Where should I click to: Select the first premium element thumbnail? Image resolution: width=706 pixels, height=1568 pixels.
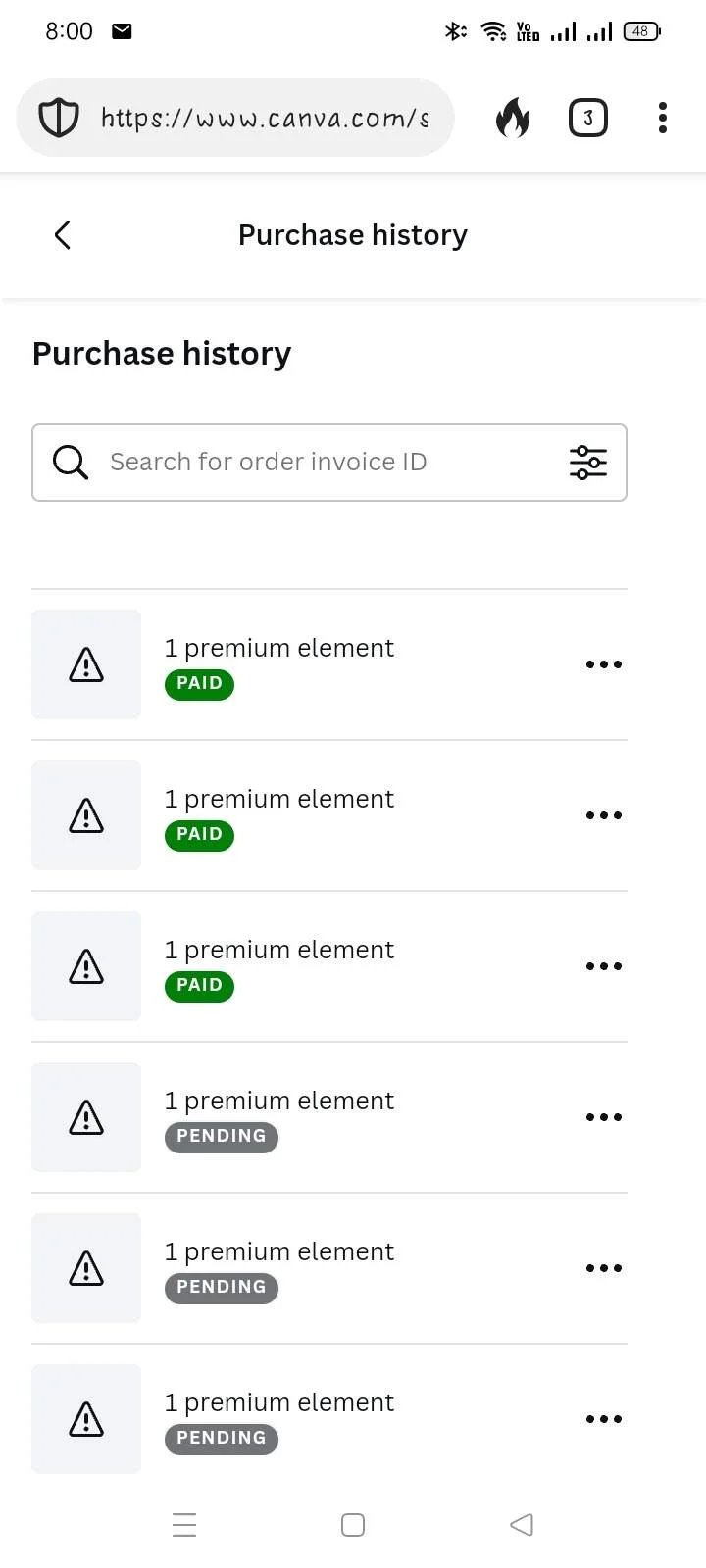(x=86, y=664)
